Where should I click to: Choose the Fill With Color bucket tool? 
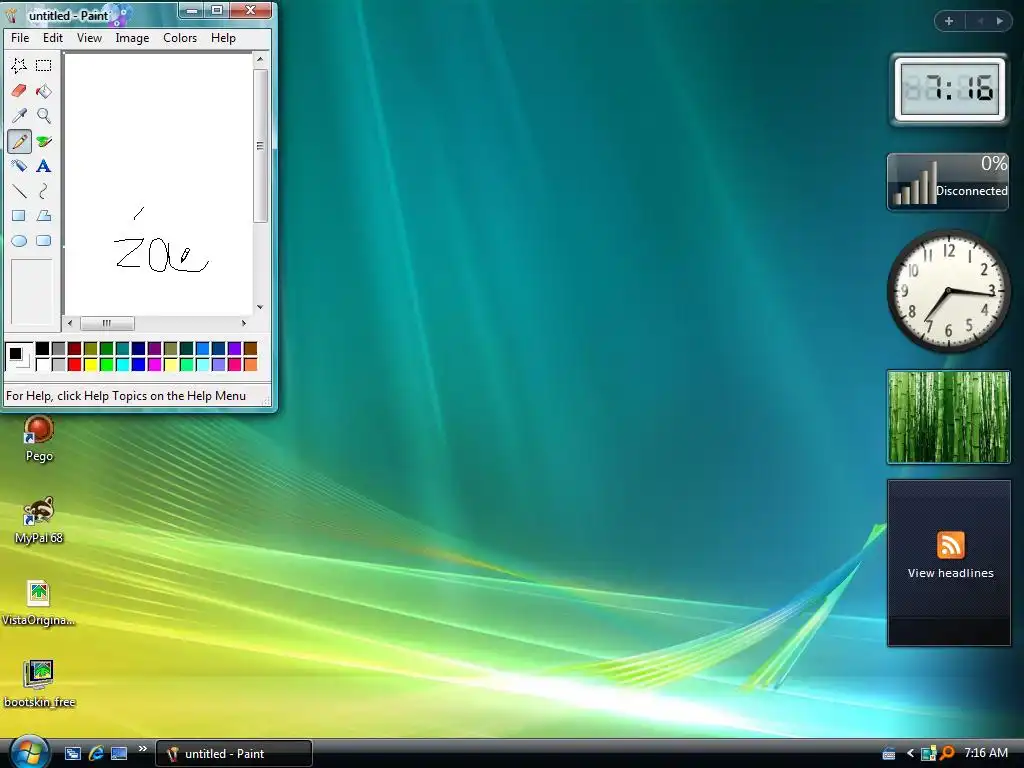(x=44, y=90)
